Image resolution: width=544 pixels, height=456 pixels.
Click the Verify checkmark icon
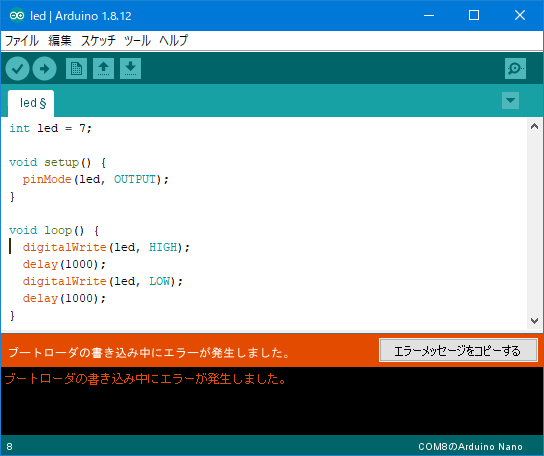pos(17,69)
